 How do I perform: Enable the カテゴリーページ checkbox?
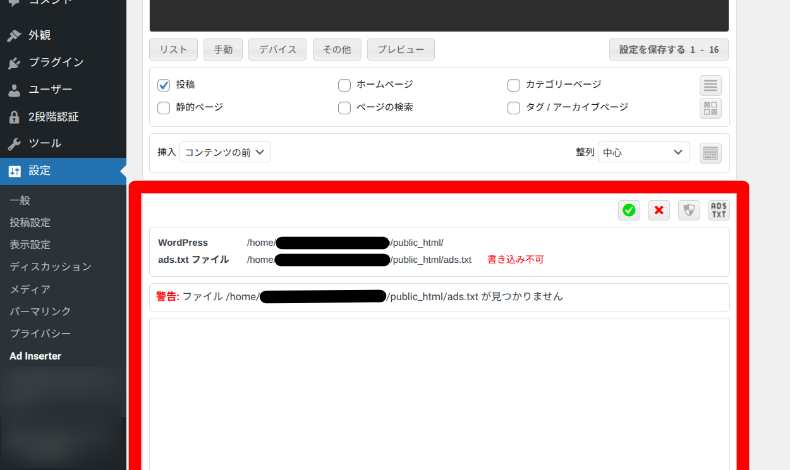tap(513, 85)
